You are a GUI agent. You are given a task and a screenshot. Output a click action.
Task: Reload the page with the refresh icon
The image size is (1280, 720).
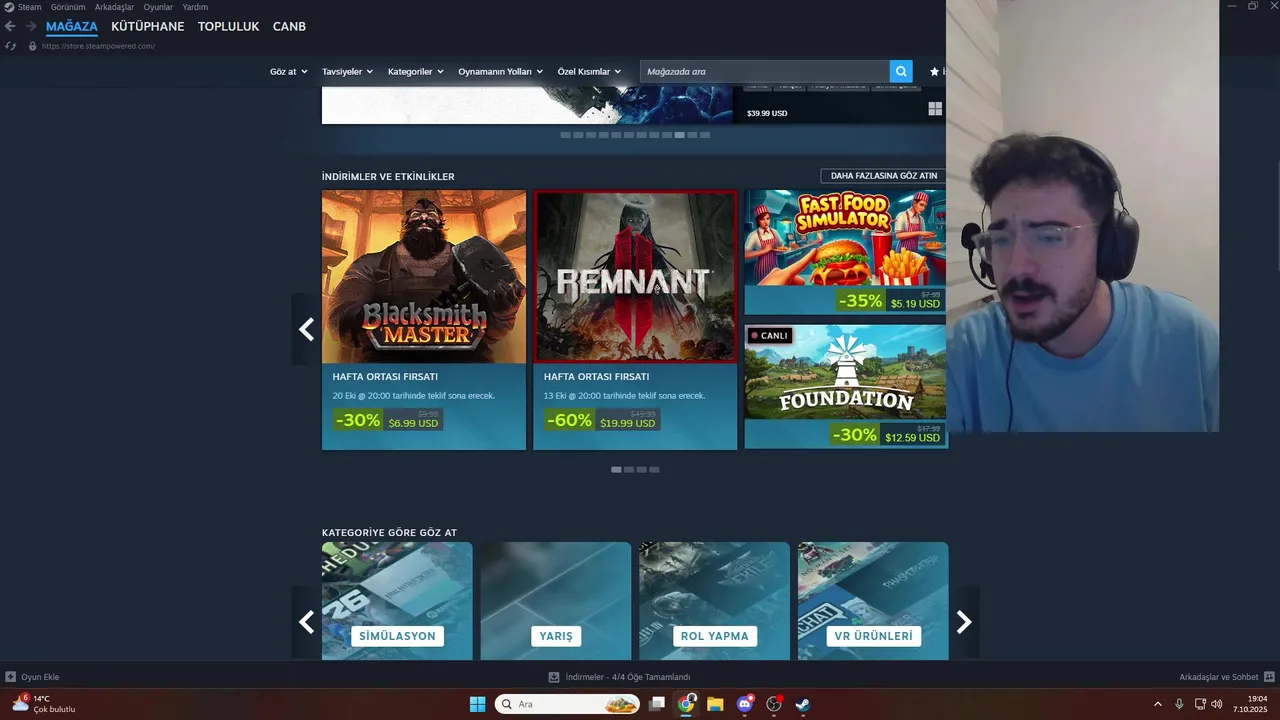(10, 46)
